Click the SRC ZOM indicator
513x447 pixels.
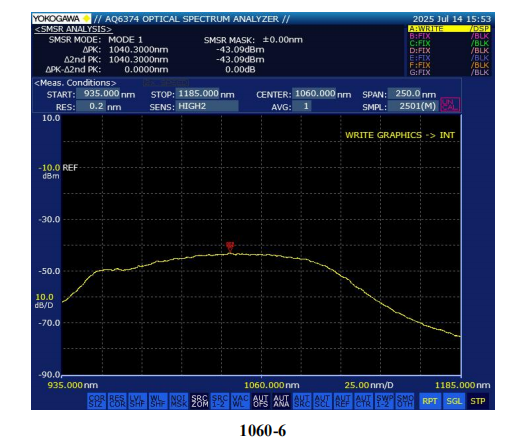tap(199, 401)
